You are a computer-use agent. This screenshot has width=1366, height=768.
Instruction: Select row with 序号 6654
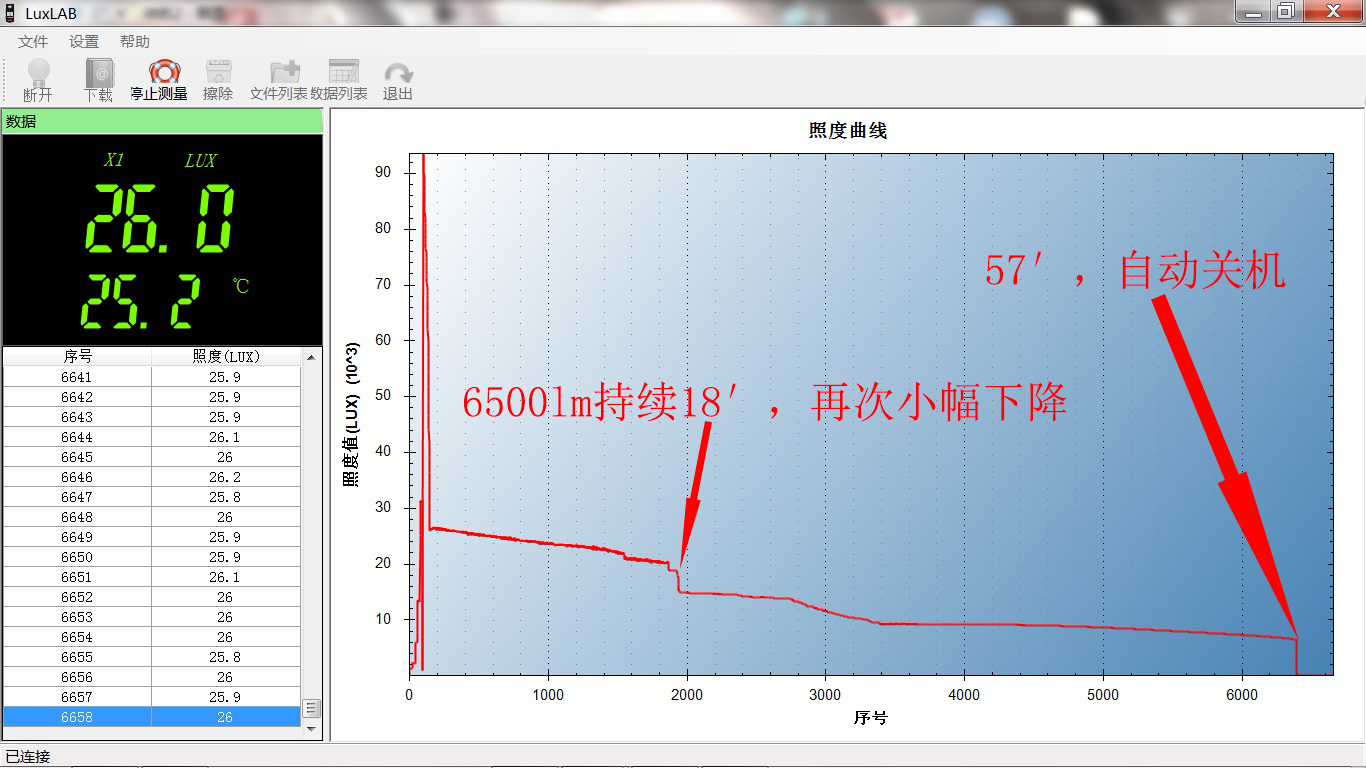coord(151,637)
